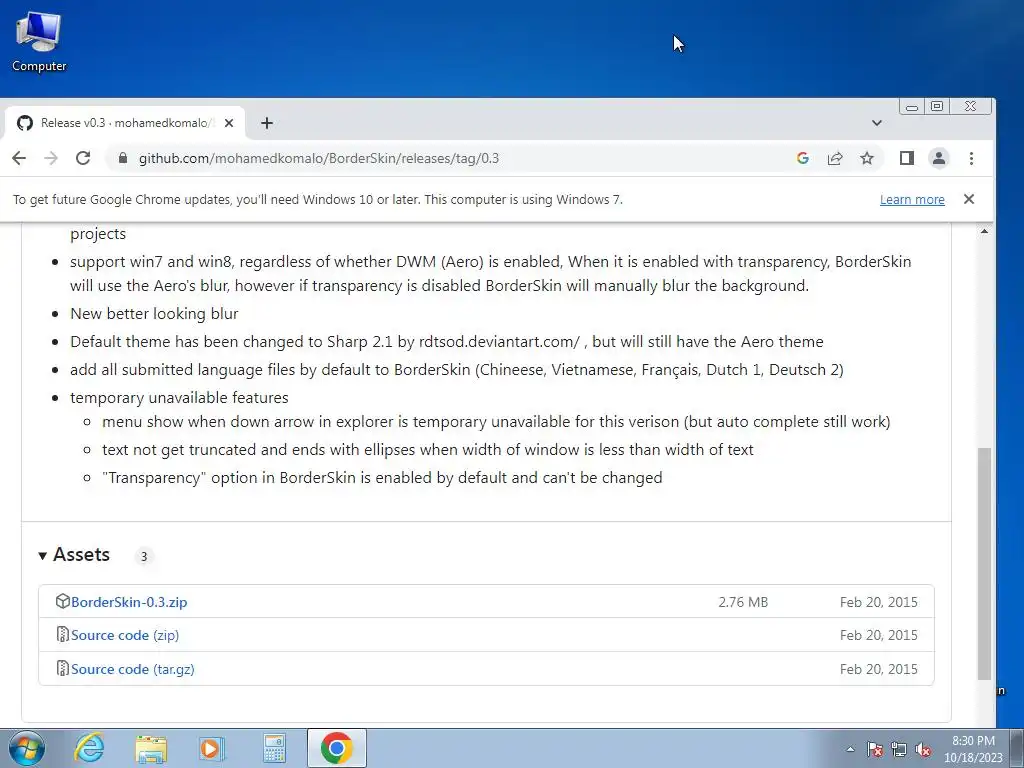Click the Default theme Sharp 2.1 line

447,342
